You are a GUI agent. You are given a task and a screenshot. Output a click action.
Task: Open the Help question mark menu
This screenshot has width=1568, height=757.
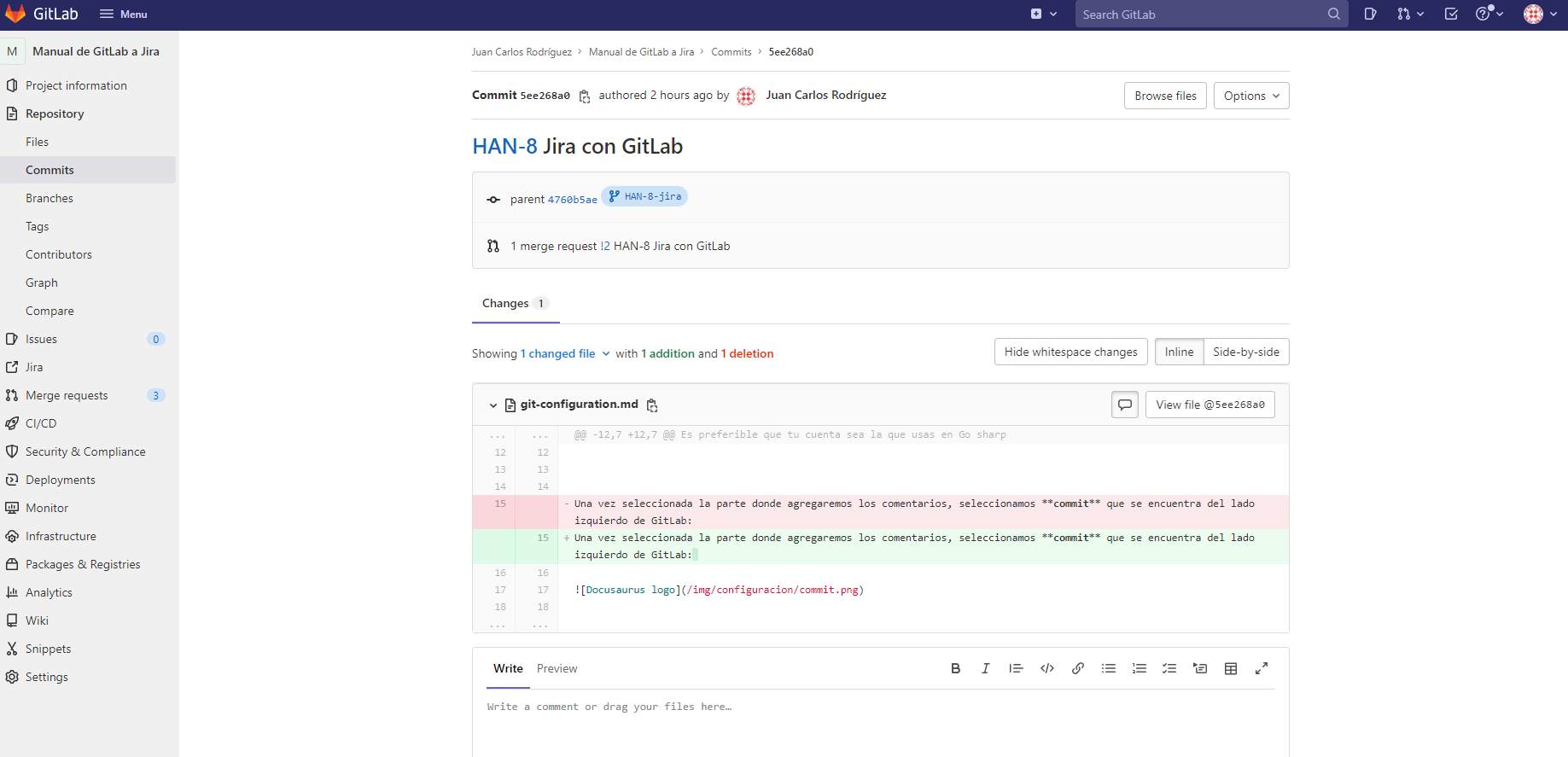point(1489,15)
